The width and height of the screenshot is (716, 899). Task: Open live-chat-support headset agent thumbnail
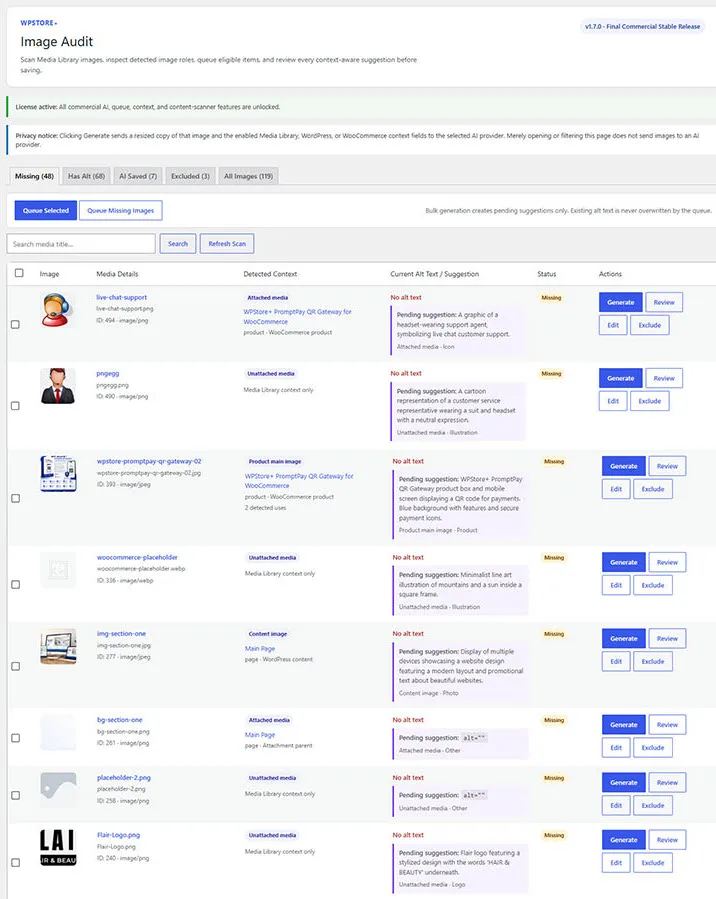(58, 310)
